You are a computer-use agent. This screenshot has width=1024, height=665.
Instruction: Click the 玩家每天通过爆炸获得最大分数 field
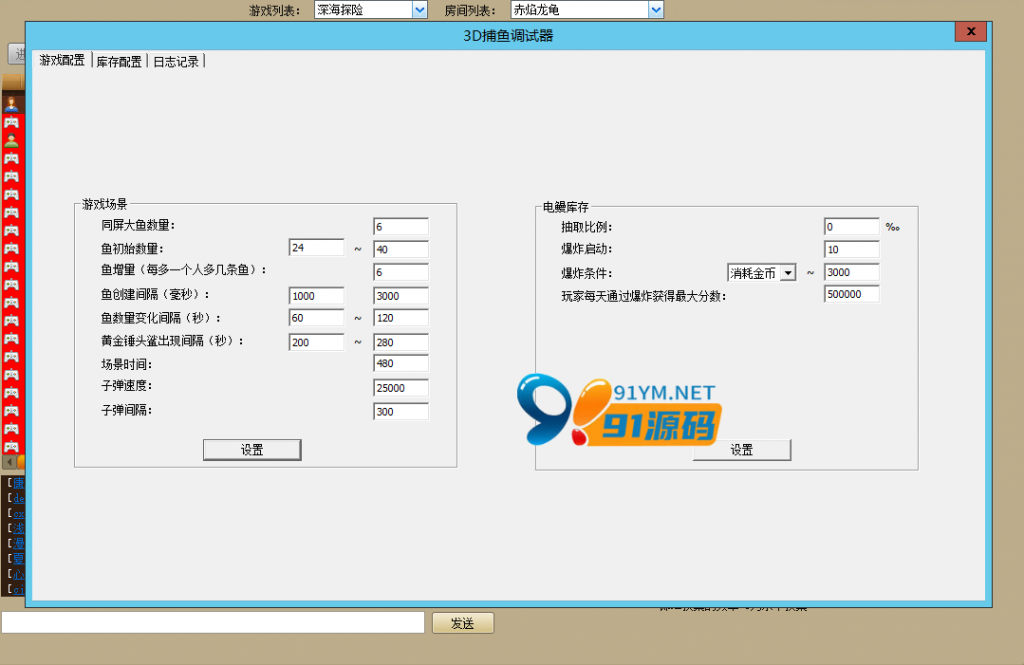tap(852, 295)
